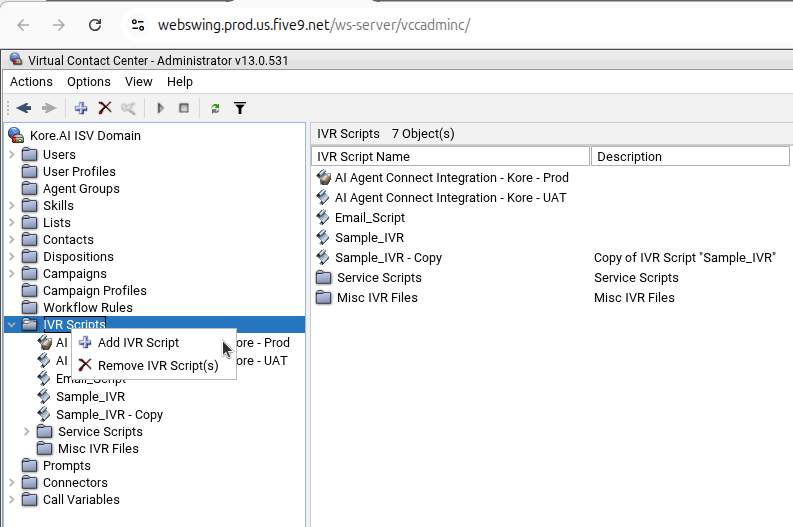Expand the Contacts tree node
Viewport: 793px width, 527px height.
[12, 239]
